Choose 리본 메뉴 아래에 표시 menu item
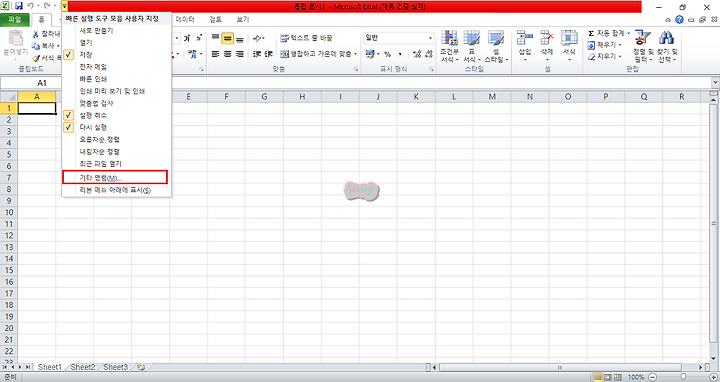 coord(116,190)
